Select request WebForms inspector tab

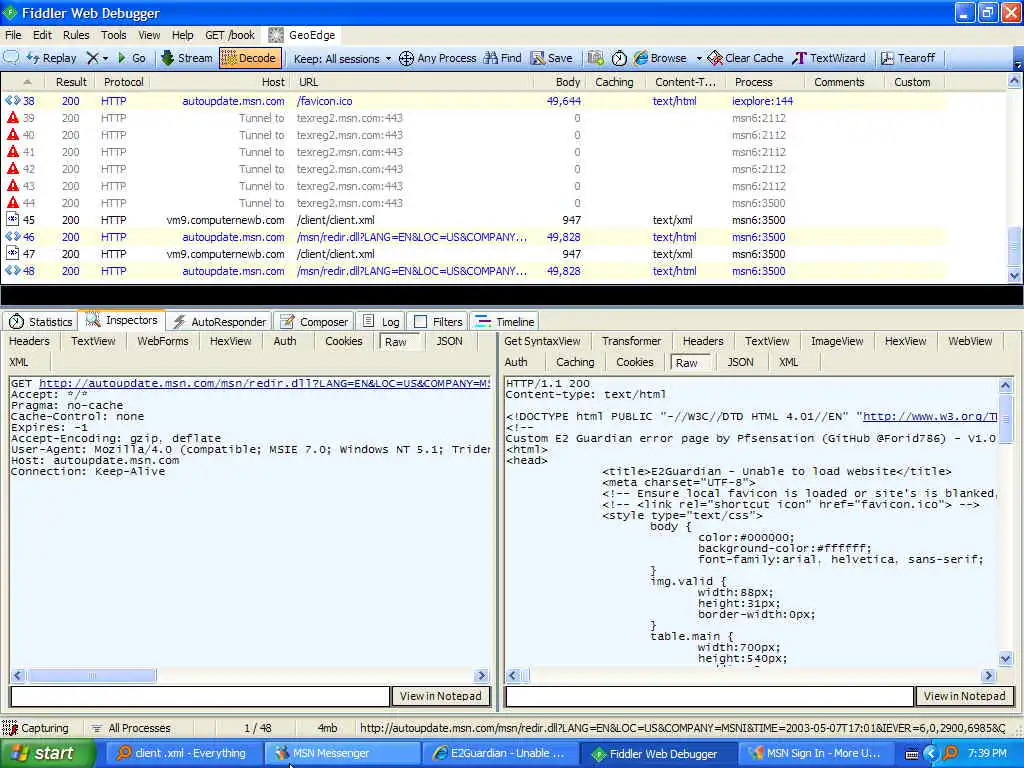pyautogui.click(x=163, y=341)
